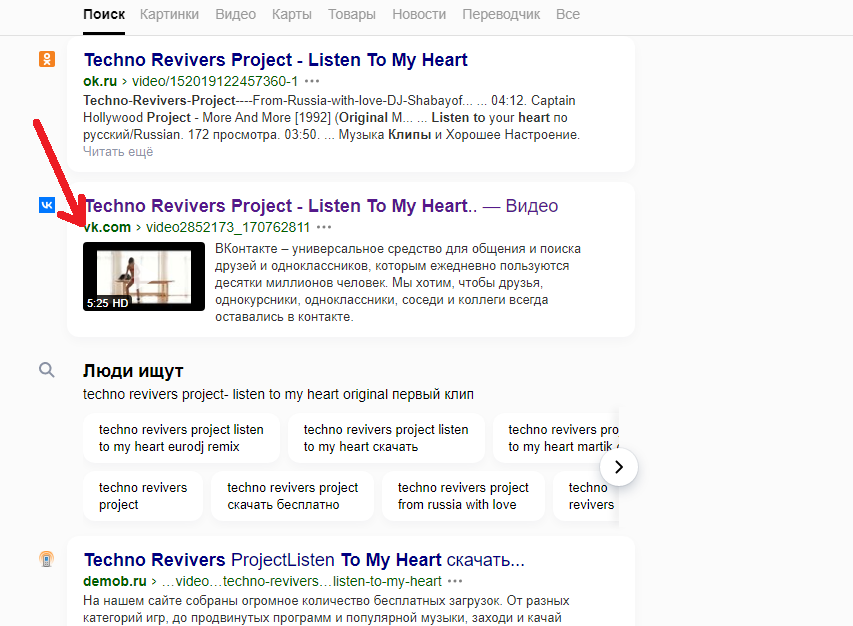Click the VK favicon beside second result

[47, 205]
